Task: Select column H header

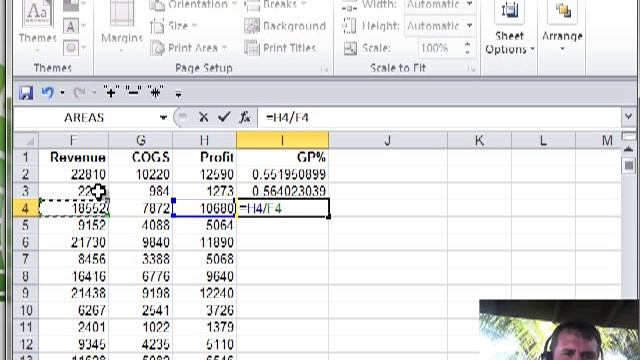Action: tap(204, 140)
